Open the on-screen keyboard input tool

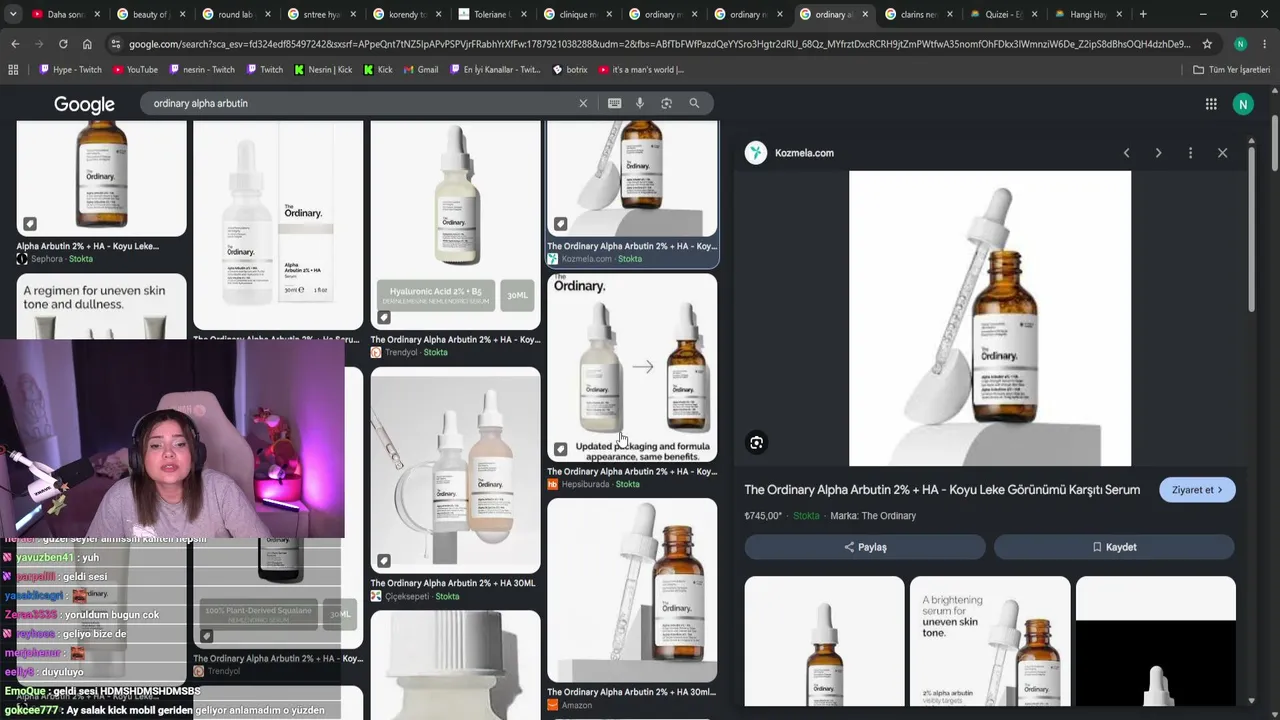[x=614, y=103]
